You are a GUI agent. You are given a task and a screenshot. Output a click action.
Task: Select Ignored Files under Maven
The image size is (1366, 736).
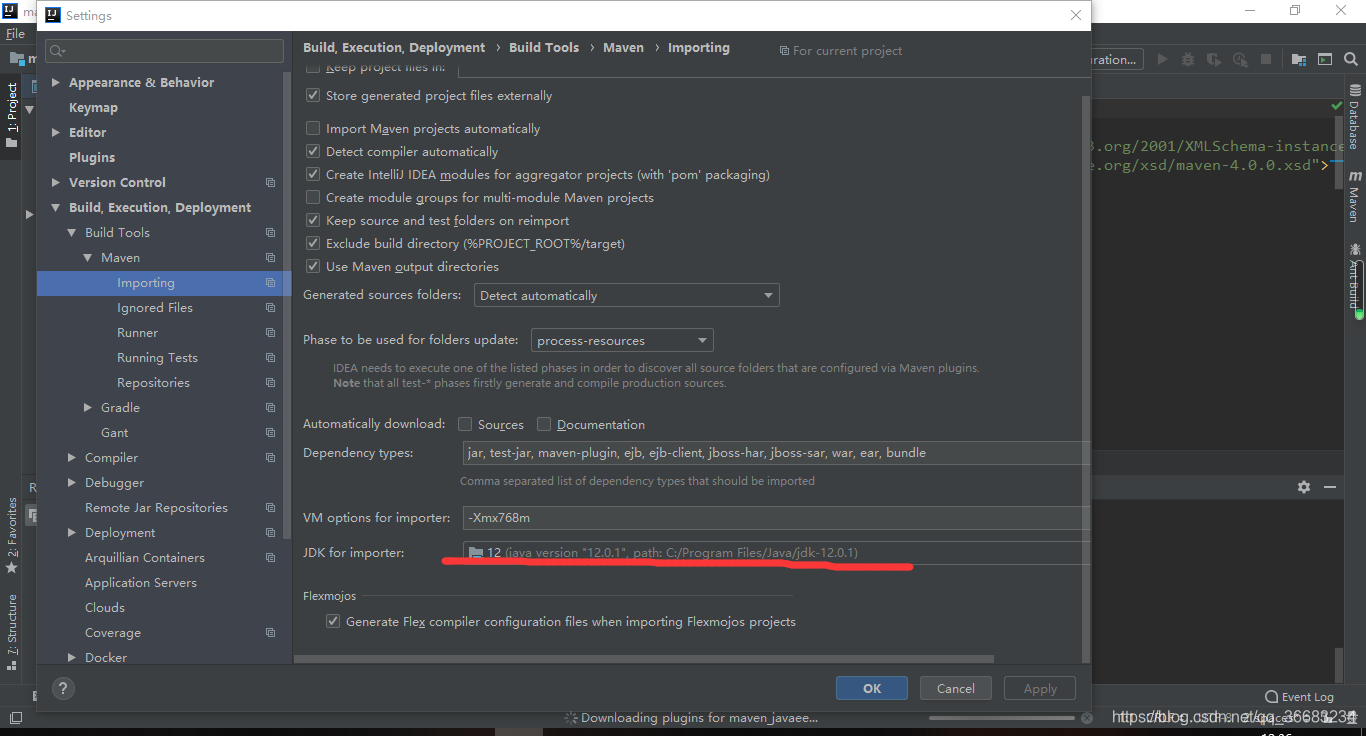pyautogui.click(x=155, y=308)
